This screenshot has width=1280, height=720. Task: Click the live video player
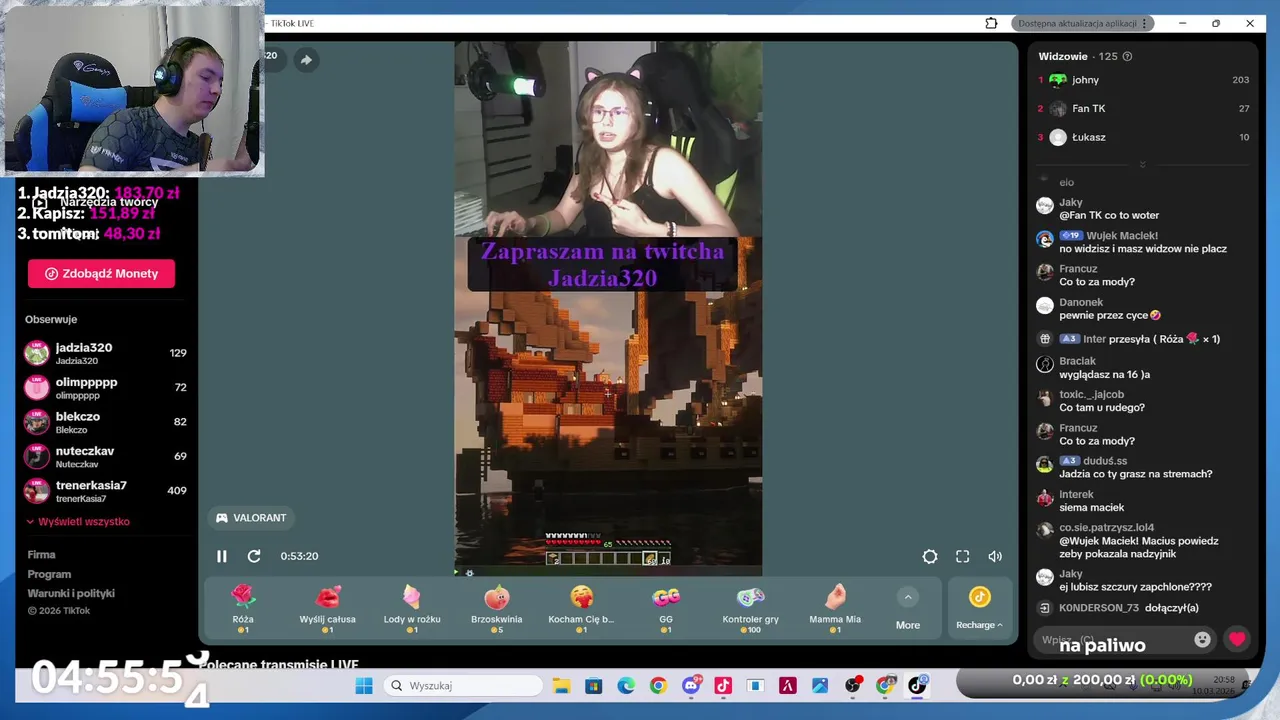608,308
